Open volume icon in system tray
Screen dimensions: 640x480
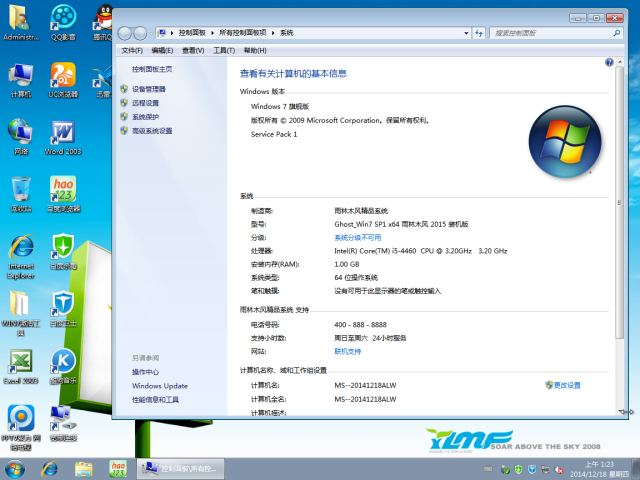pyautogui.click(x=559, y=470)
